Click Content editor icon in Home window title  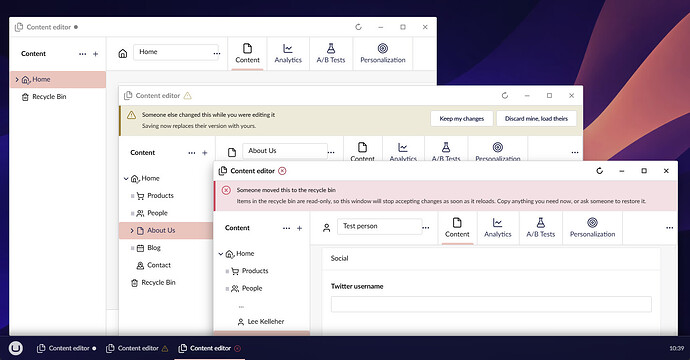click(x=19, y=27)
